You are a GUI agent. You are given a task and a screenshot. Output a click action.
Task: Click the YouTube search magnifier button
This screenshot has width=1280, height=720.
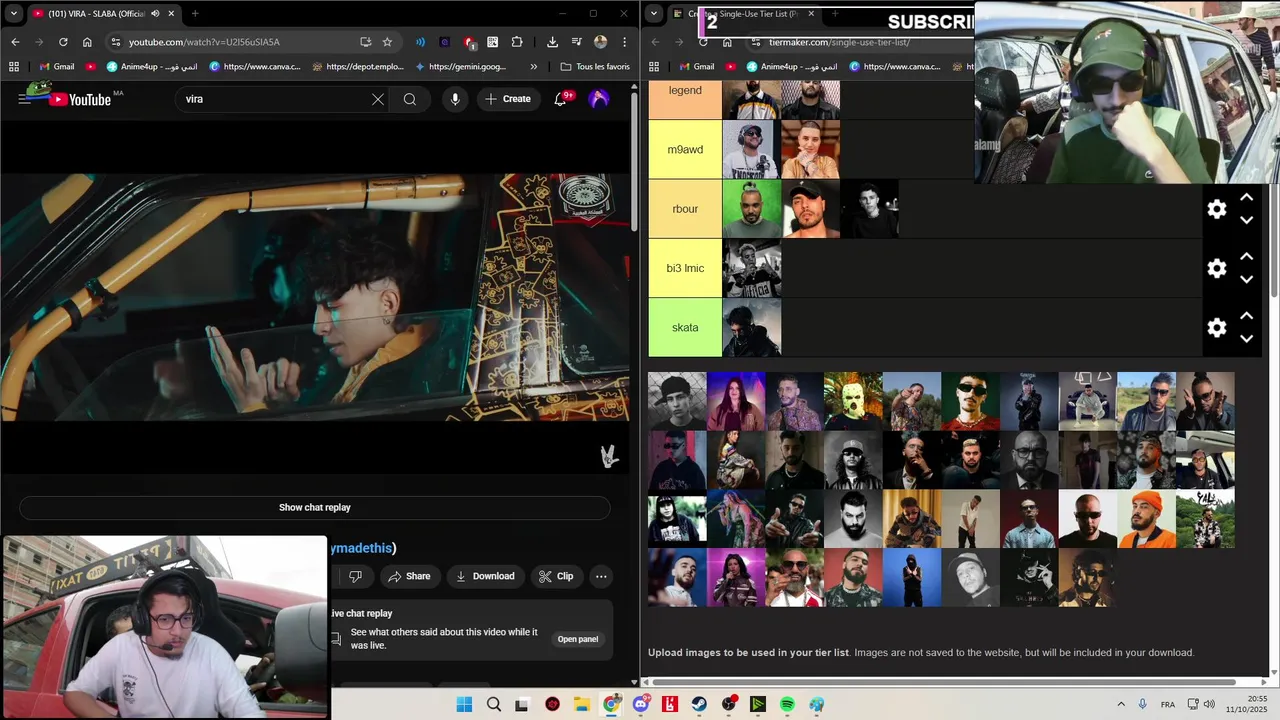[x=409, y=99]
